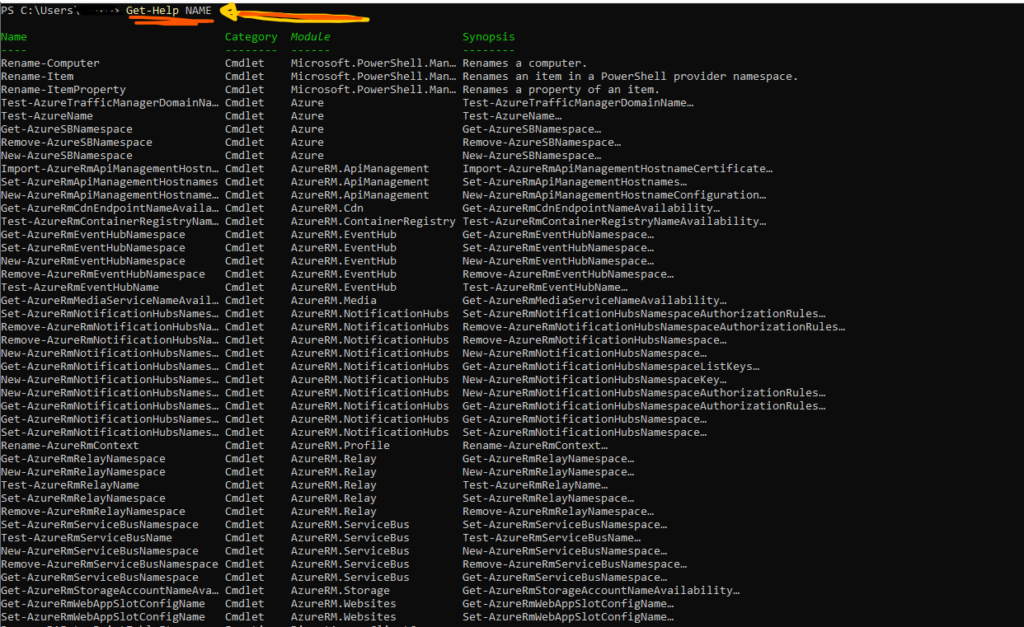
Task: Select "Set-AzureRmServiceBusNamespace" in the Name column
Action: coord(99,524)
